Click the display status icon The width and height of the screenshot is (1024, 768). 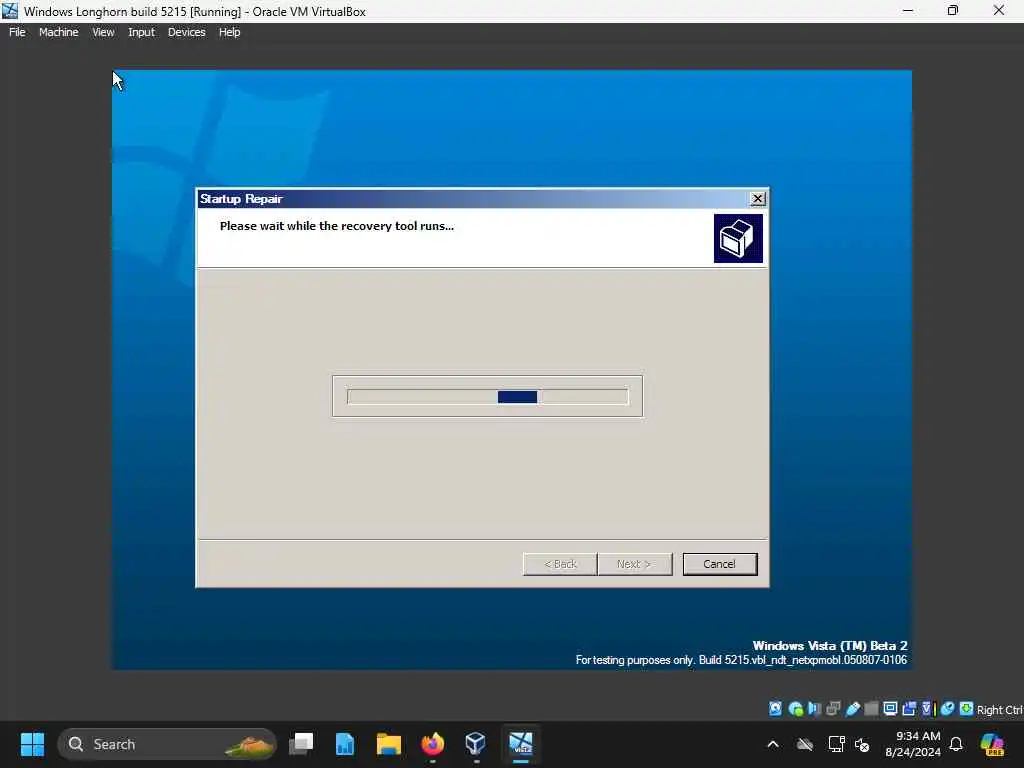point(890,709)
